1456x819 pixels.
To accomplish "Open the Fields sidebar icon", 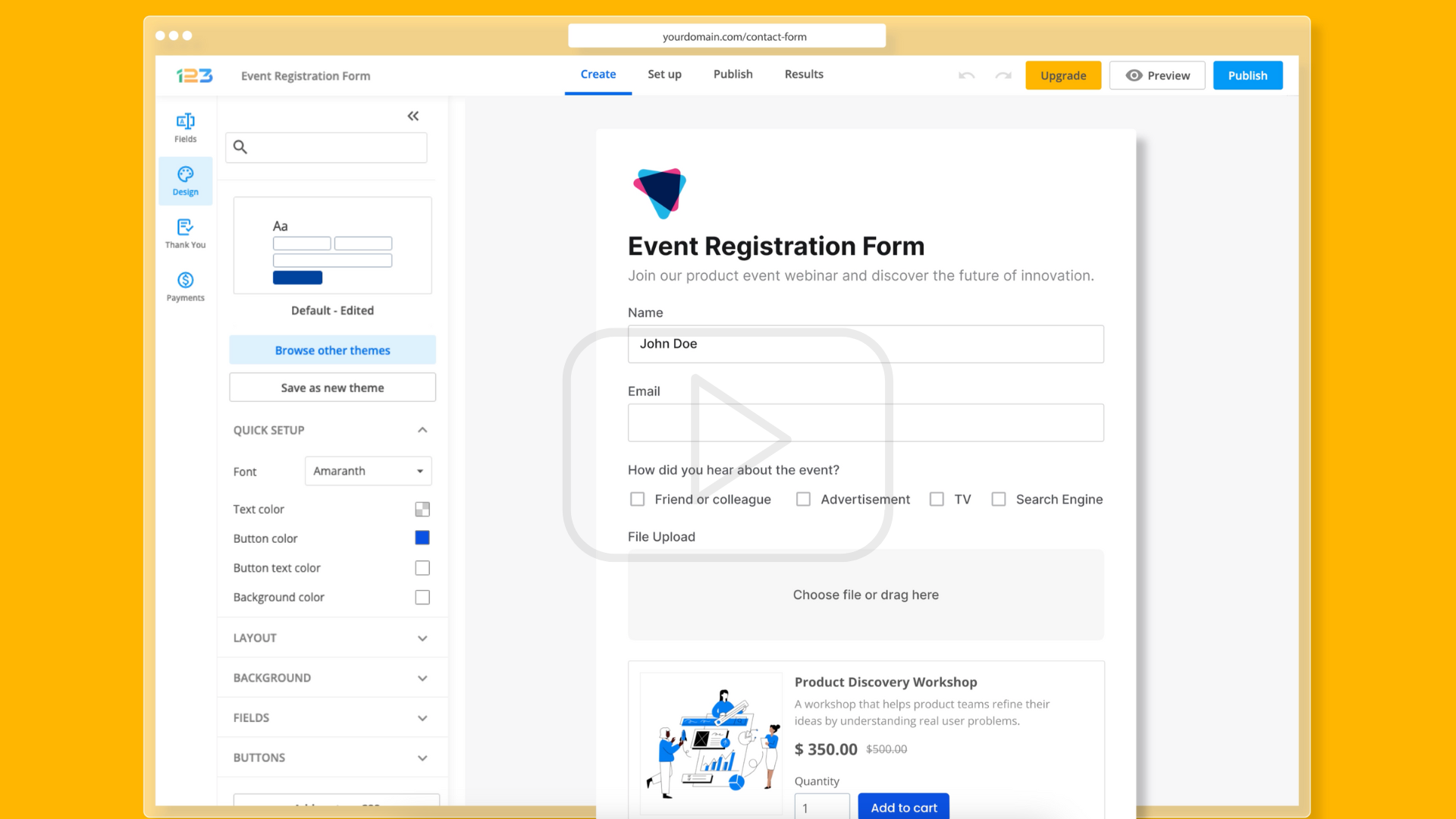I will point(185,127).
